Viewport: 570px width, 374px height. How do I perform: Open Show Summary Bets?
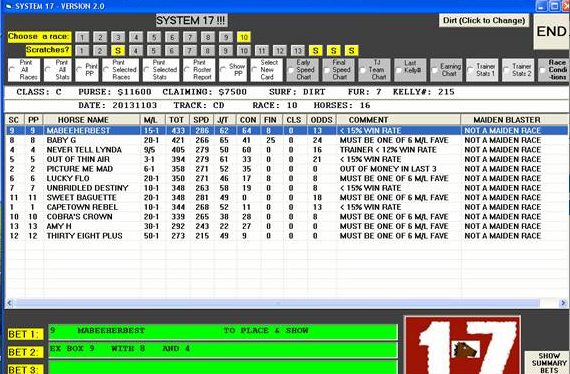pos(549,362)
